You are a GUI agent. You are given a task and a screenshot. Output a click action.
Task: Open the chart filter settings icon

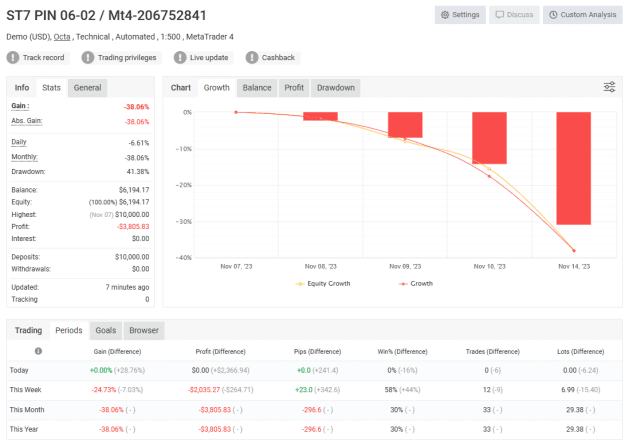609,87
